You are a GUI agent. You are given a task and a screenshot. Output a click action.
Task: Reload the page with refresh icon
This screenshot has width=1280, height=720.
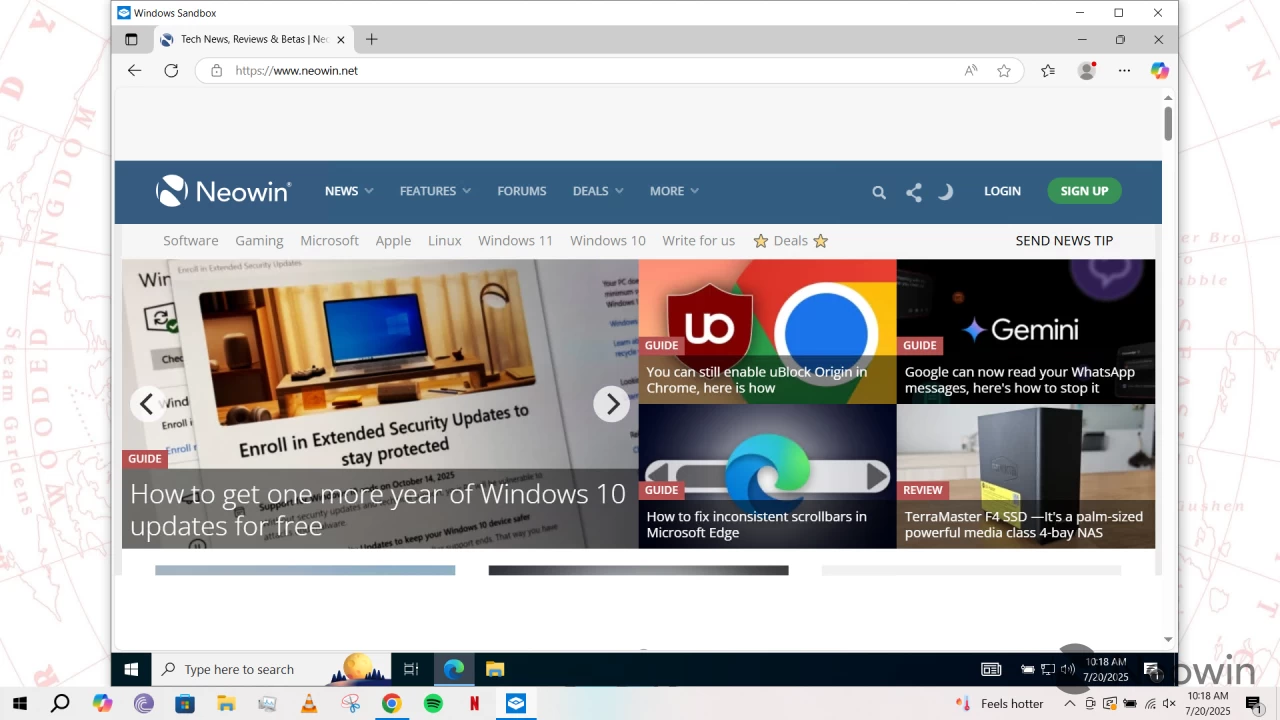point(171,70)
